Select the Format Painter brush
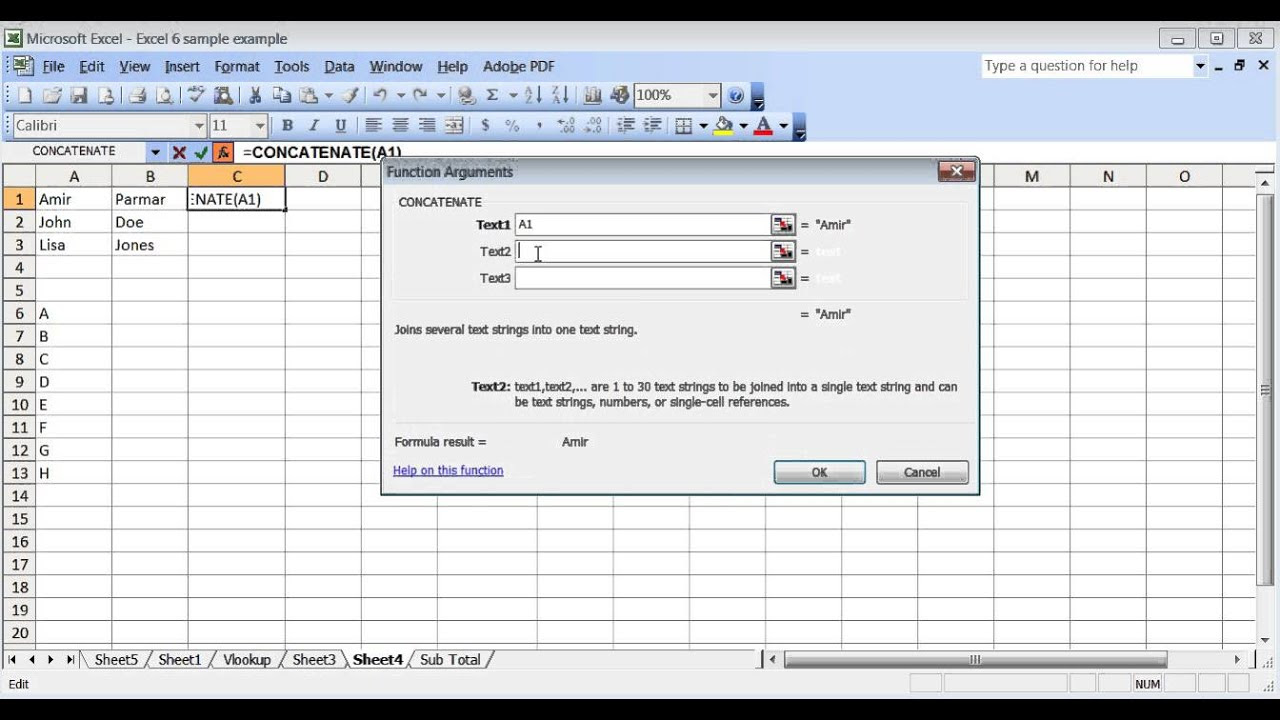 click(x=350, y=96)
